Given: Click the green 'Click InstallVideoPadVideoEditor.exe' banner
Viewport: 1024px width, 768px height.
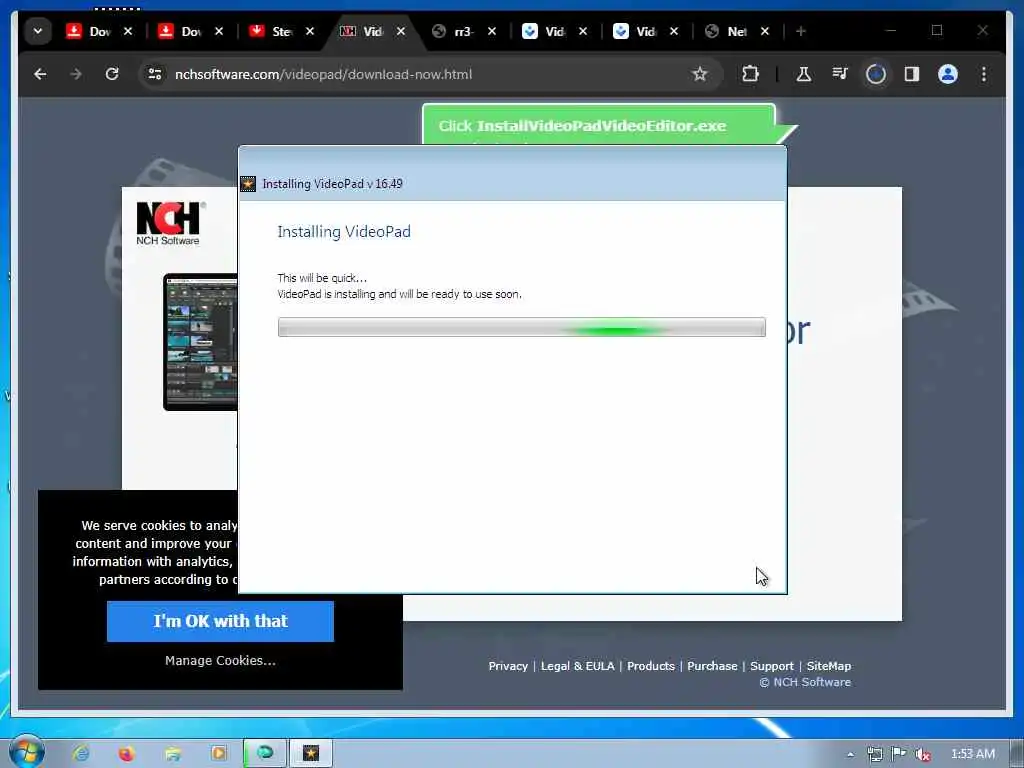Looking at the screenshot, I should pyautogui.click(x=599, y=125).
